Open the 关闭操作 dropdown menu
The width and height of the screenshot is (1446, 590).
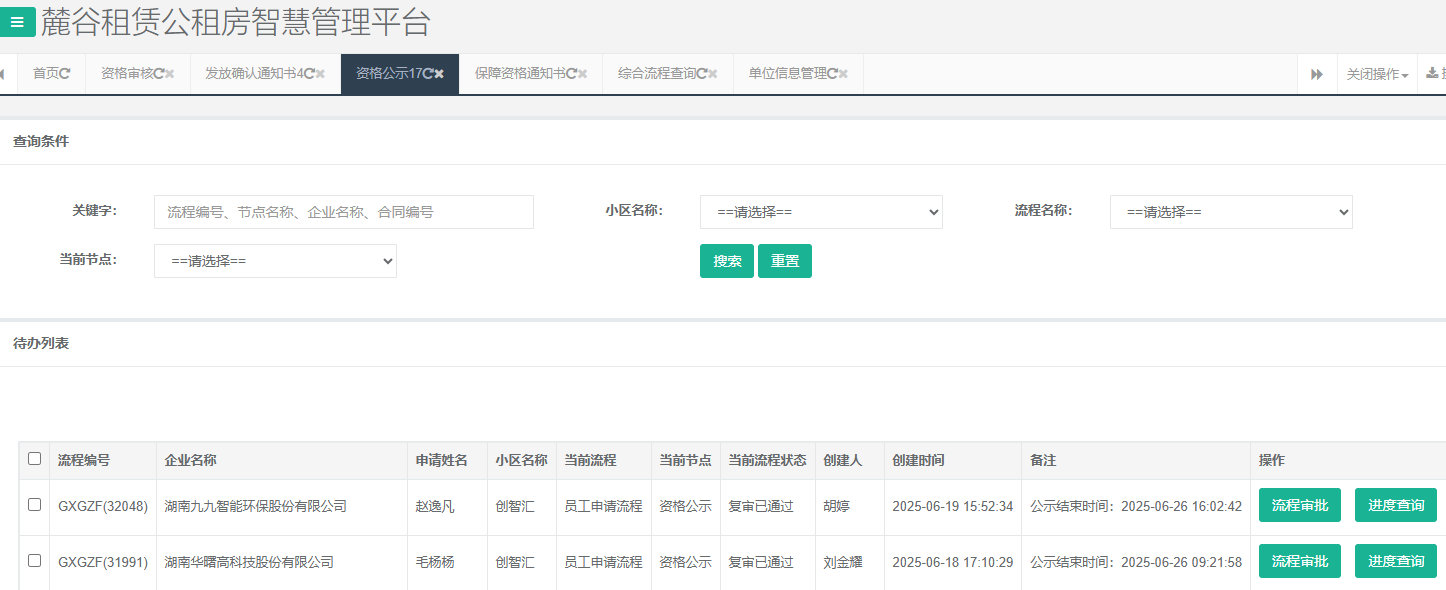click(1377, 74)
